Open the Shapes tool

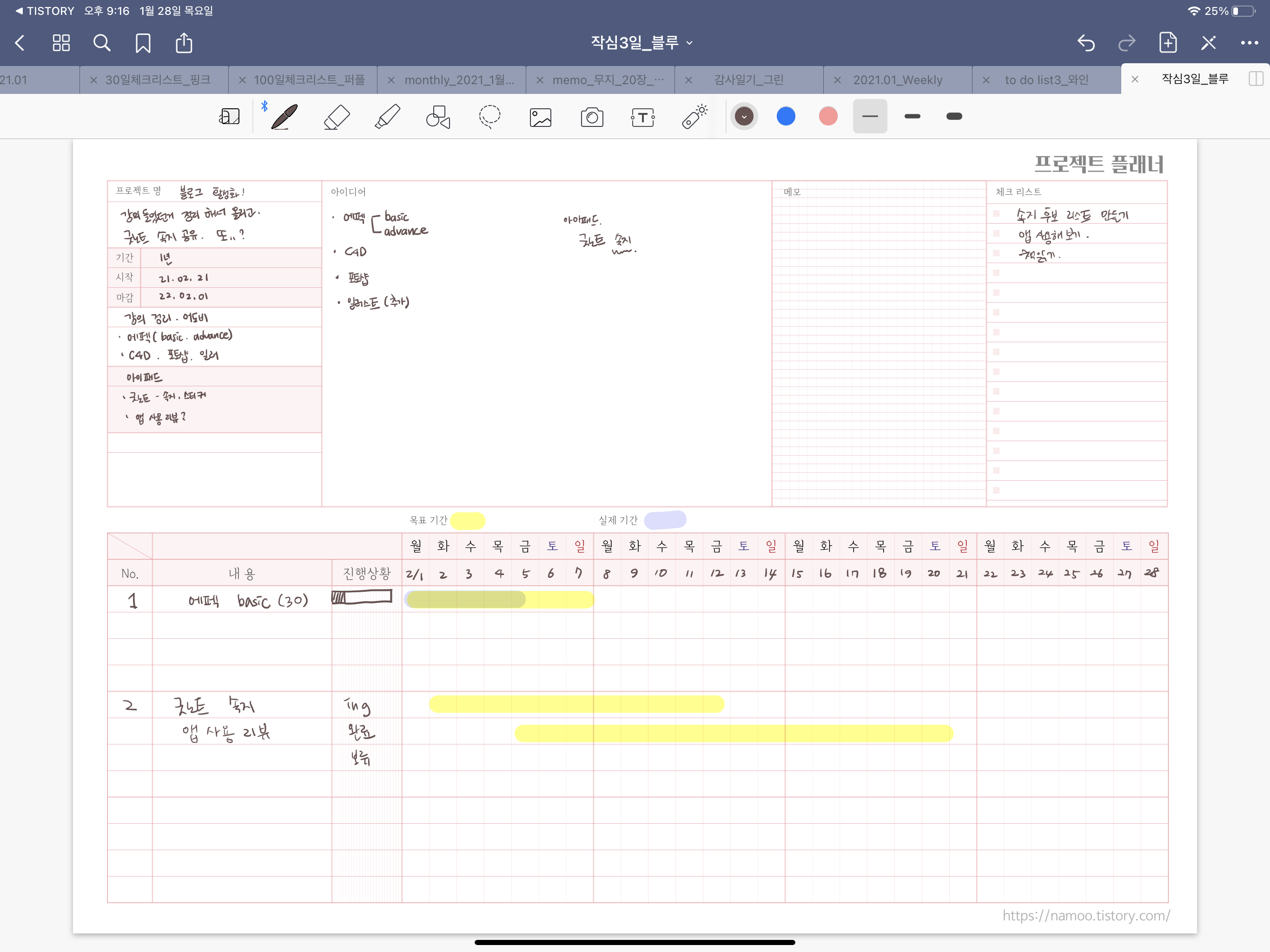438,117
